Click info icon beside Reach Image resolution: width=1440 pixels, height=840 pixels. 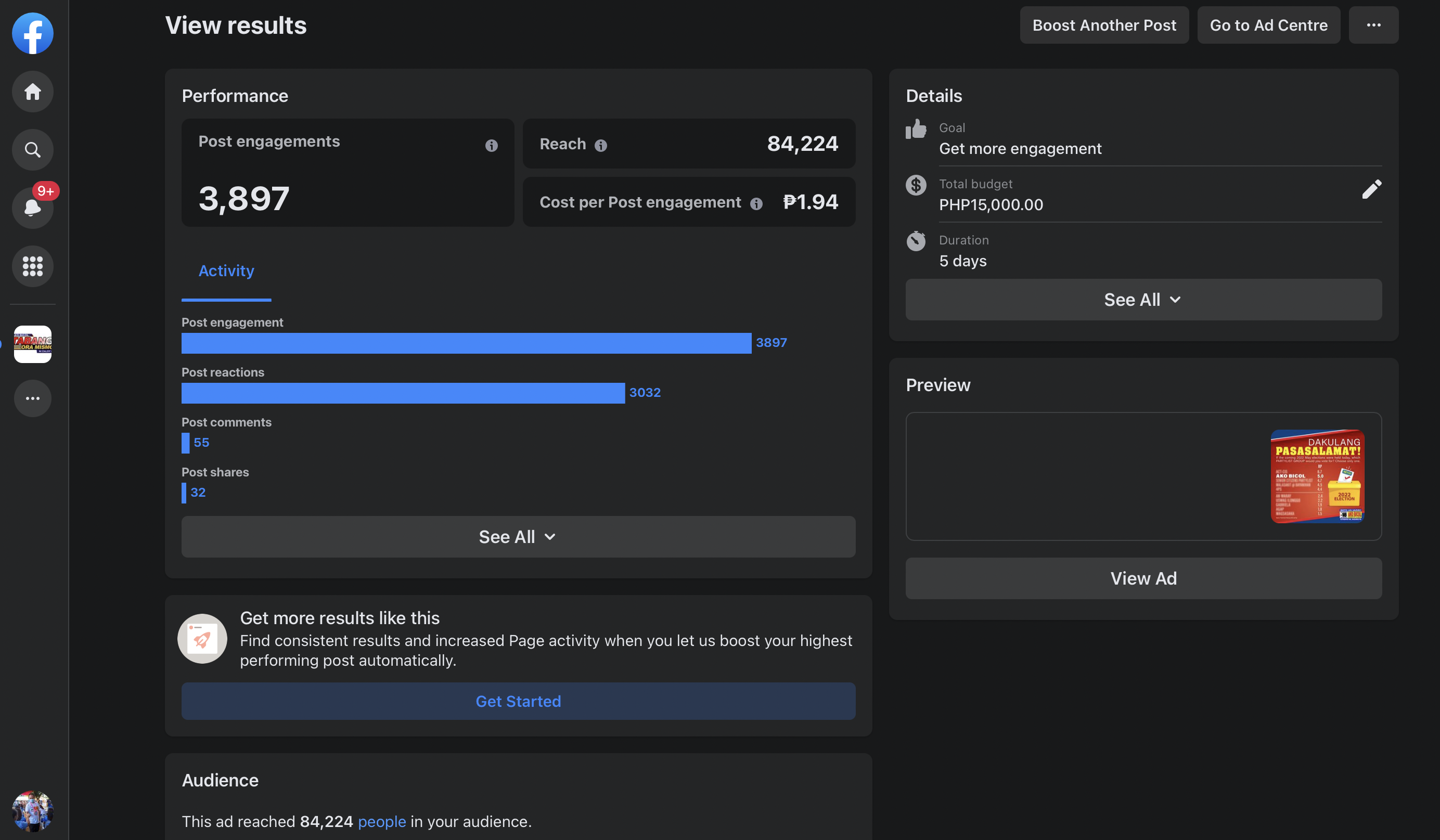[x=600, y=146]
